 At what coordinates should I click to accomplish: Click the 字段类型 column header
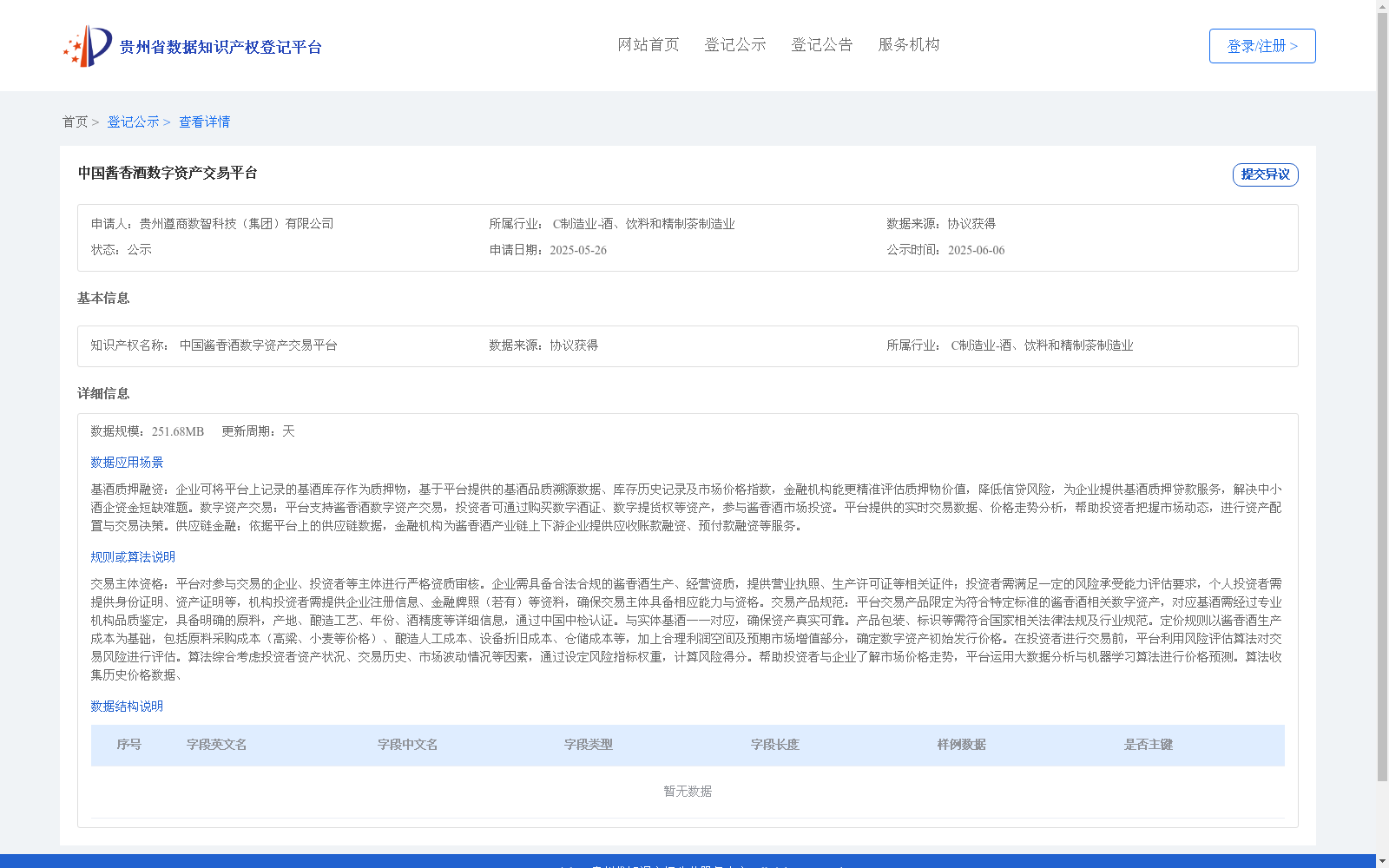click(589, 745)
